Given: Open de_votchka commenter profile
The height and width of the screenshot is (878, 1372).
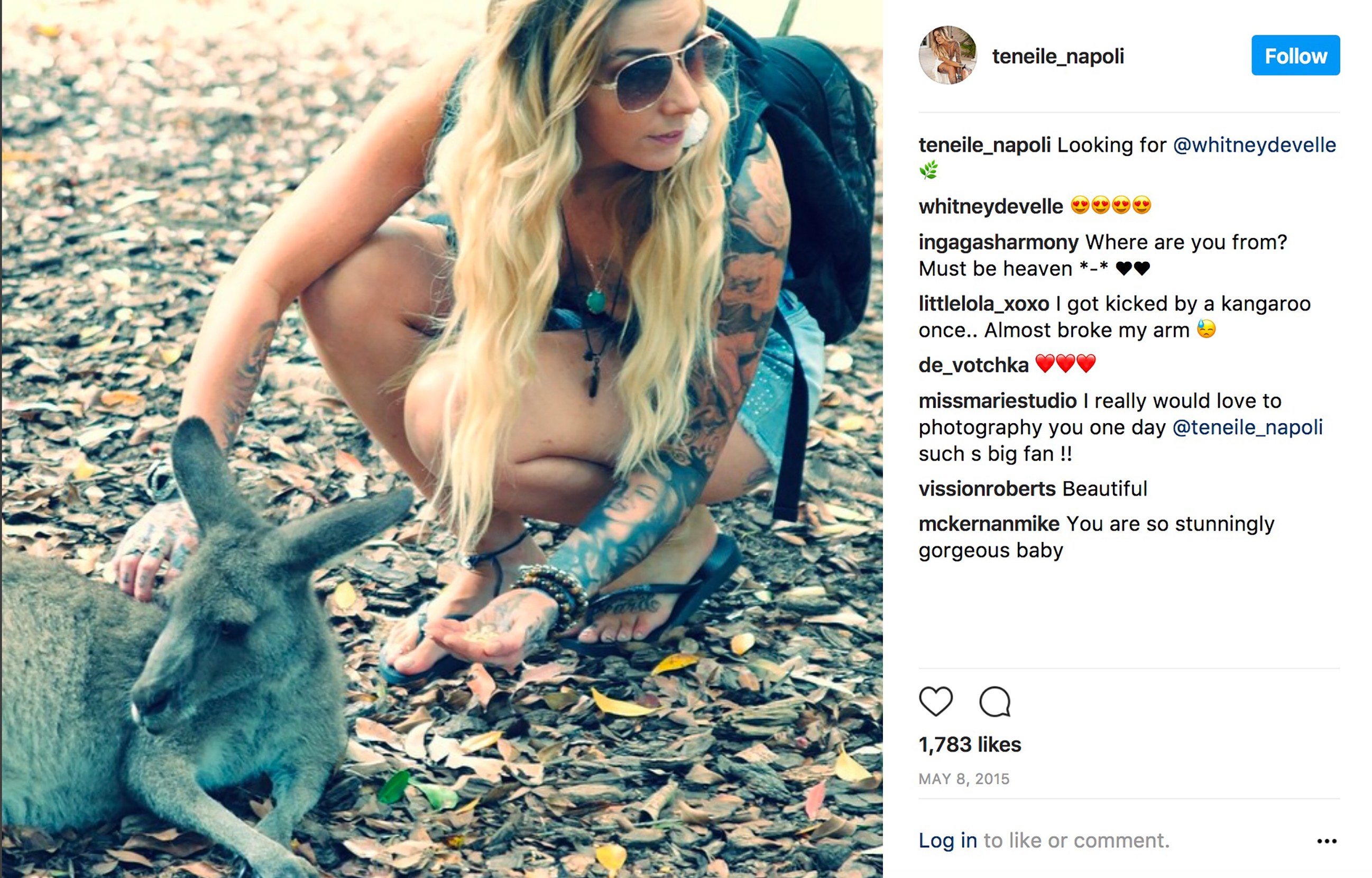Looking at the screenshot, I should click(x=973, y=365).
